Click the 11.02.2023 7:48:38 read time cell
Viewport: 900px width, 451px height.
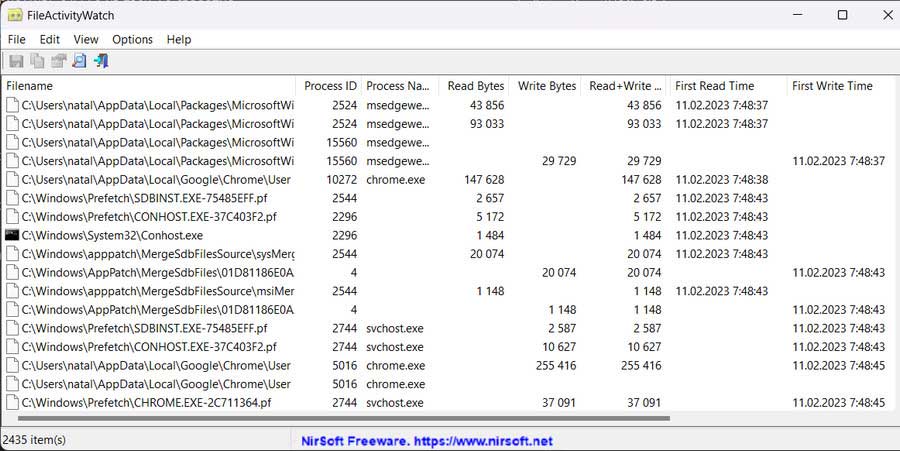pos(721,180)
